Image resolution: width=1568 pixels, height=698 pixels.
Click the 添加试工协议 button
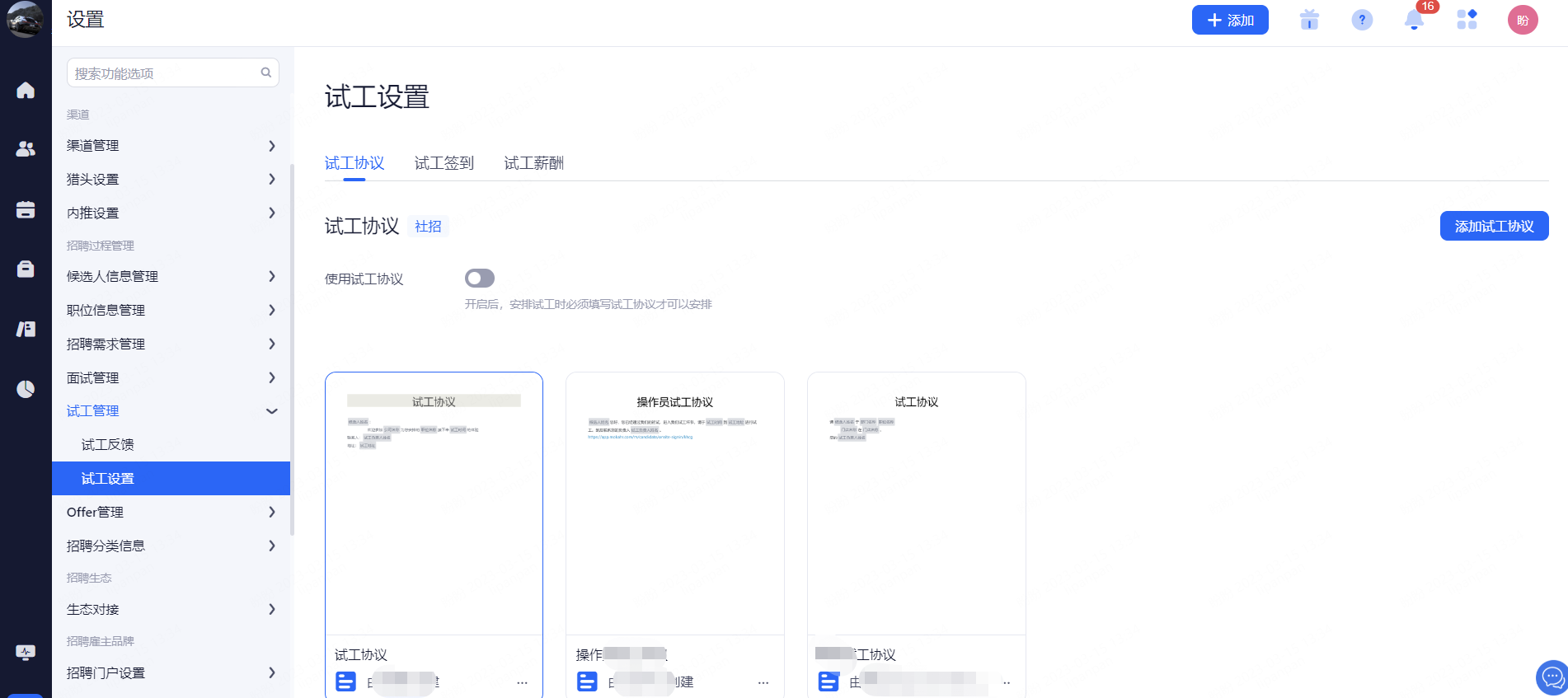click(x=1493, y=226)
